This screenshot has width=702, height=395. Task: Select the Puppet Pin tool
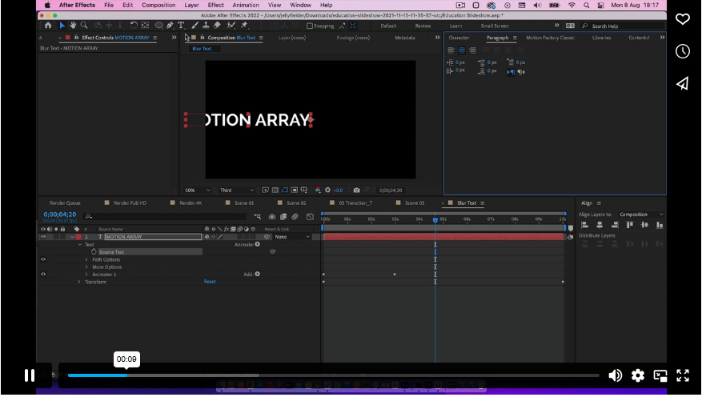click(244, 26)
